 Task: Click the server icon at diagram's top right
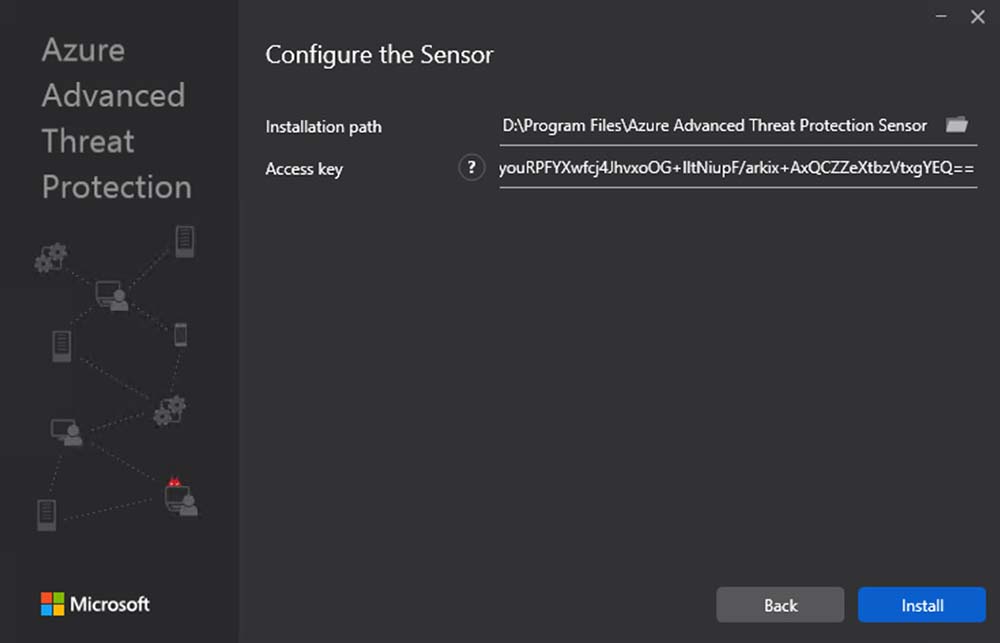(x=184, y=242)
